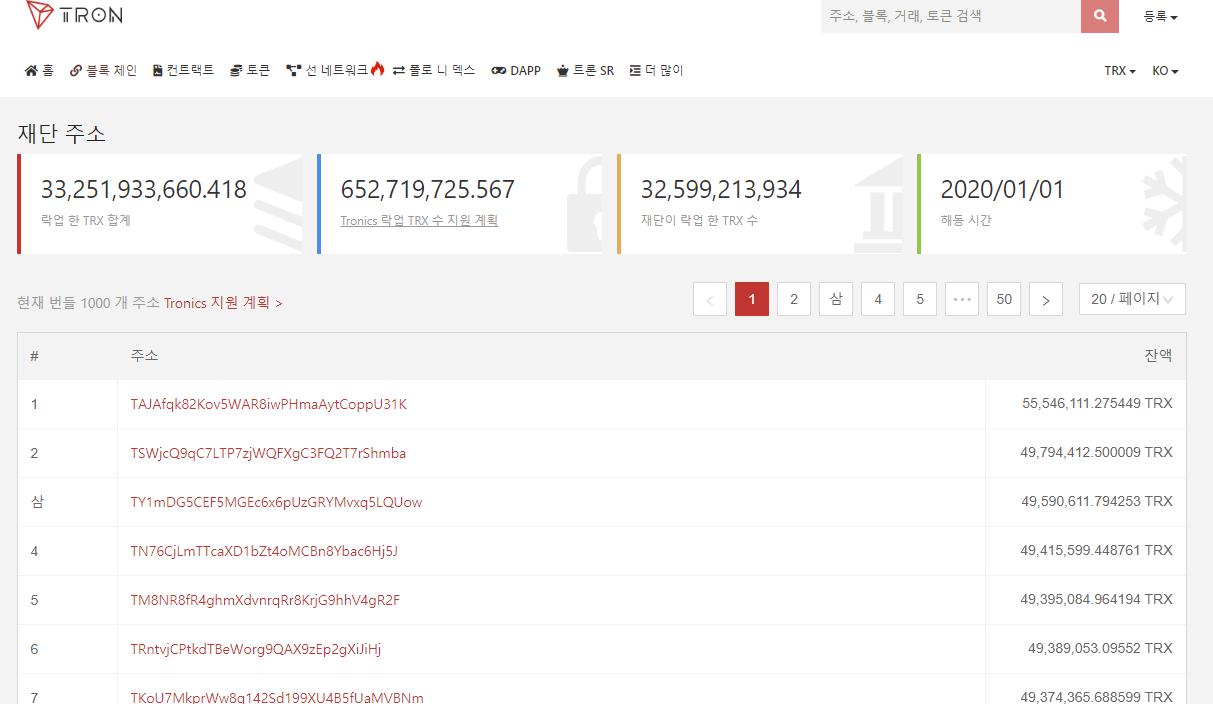This screenshot has height=704, width=1213.
Task: Open address TRntvjCPtkdTBeWorg9QAX9zEp2gXiJiHj
Action: coord(256,649)
